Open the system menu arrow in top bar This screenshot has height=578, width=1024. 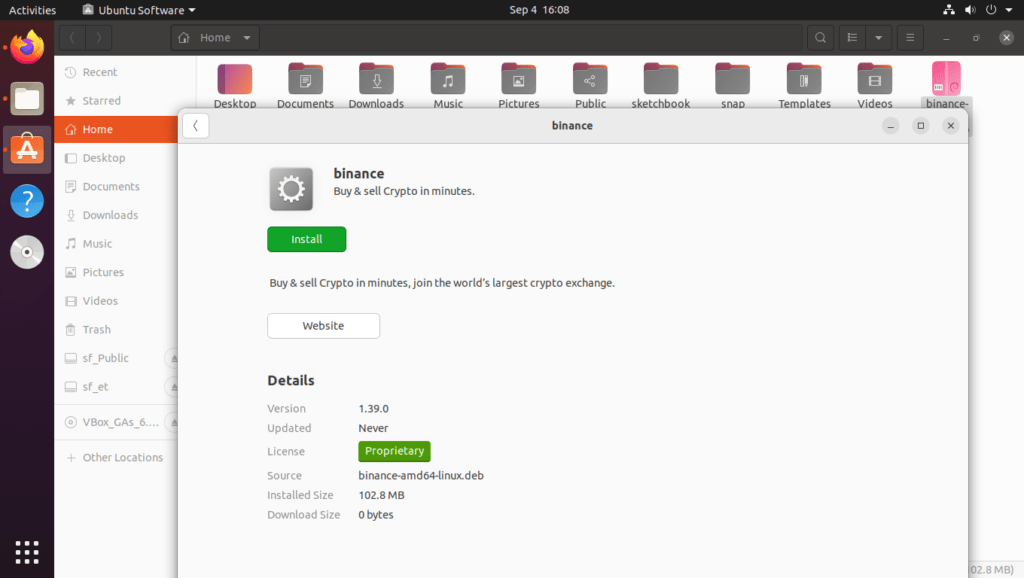click(1009, 10)
